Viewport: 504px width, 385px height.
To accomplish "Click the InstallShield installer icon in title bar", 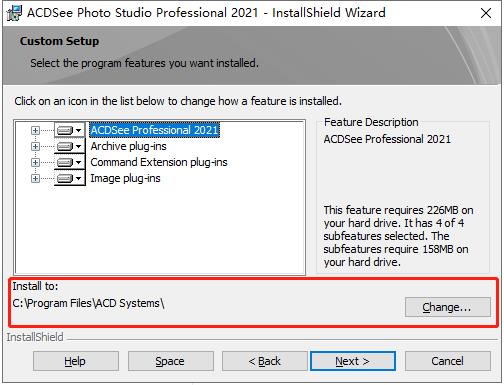I will [14, 13].
